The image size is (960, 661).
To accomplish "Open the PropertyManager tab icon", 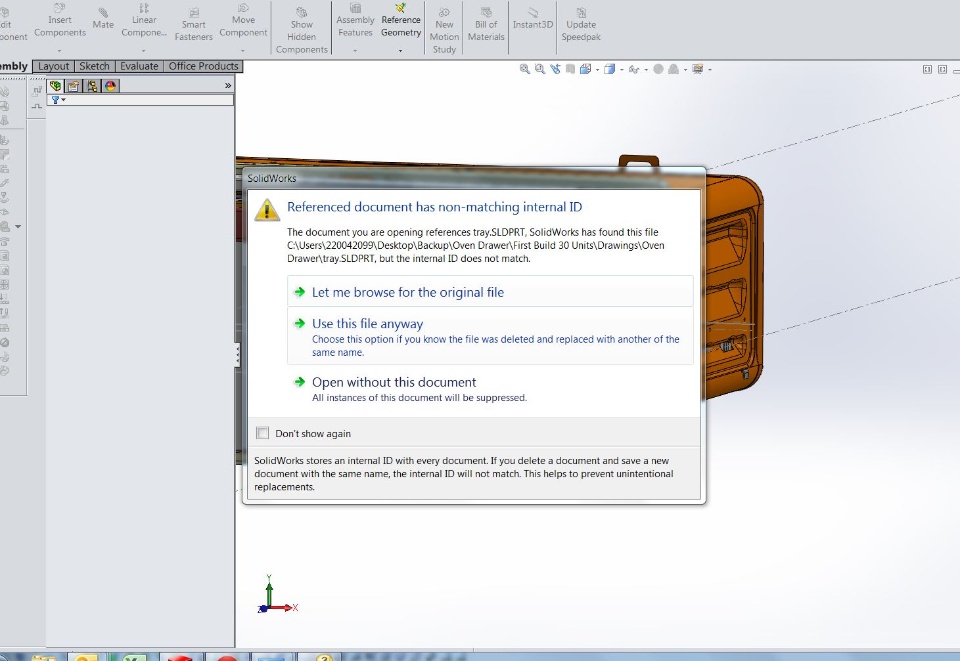I will [x=73, y=86].
